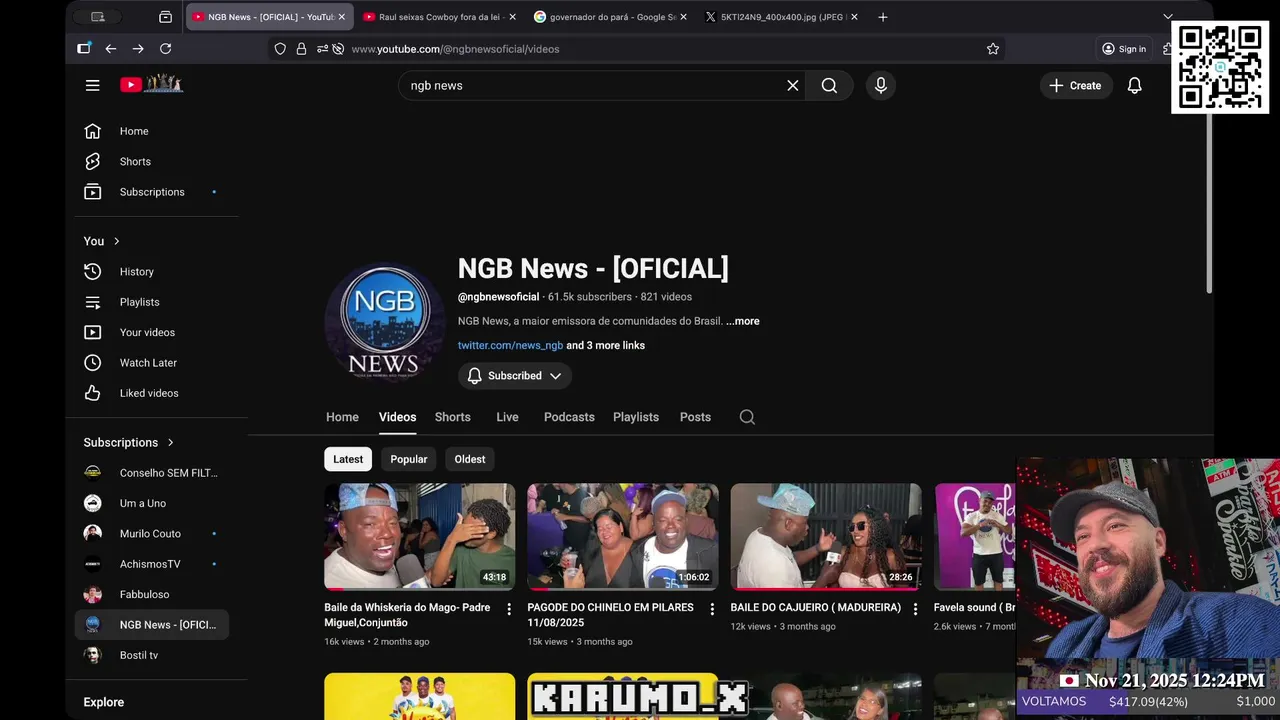Select the Popular filter chip
Viewport: 1280px width, 720px height.
(408, 459)
